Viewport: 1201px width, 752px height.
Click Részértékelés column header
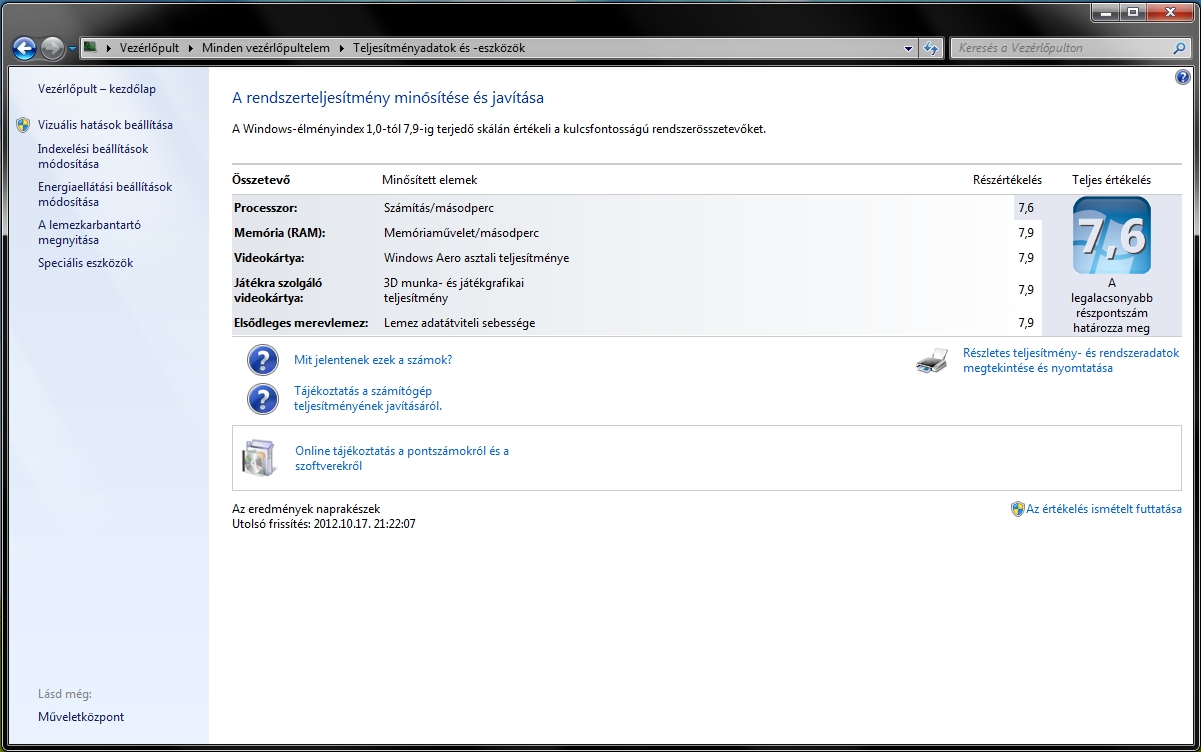pos(1007,180)
